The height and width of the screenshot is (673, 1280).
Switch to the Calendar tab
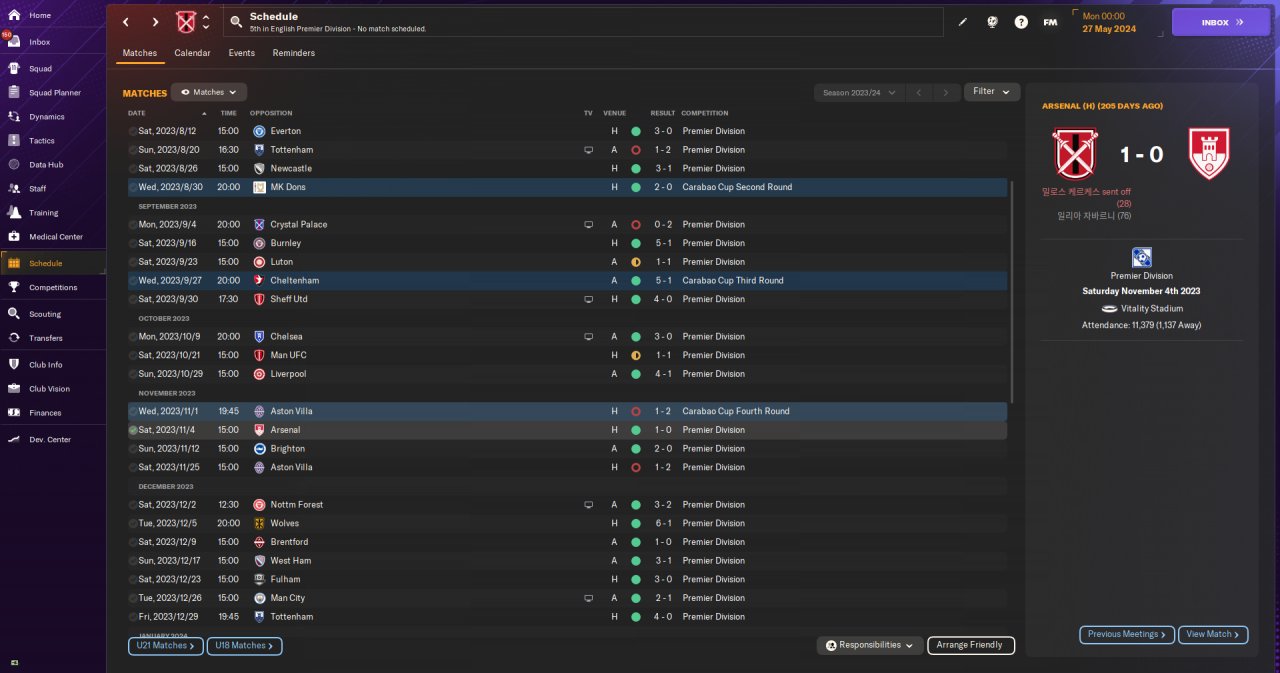click(192, 53)
